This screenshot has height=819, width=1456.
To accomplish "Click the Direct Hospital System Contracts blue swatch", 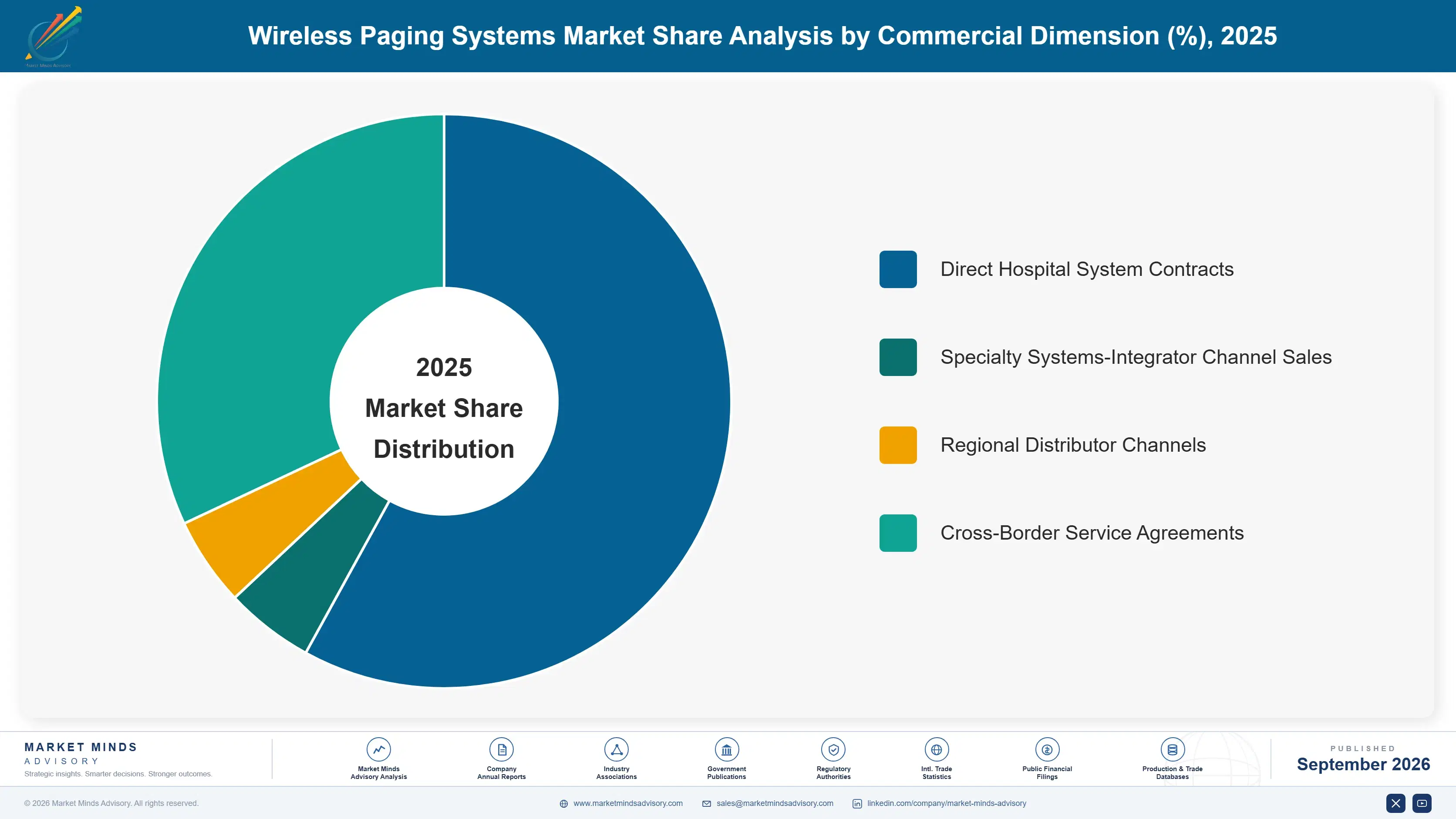I will coord(897,269).
